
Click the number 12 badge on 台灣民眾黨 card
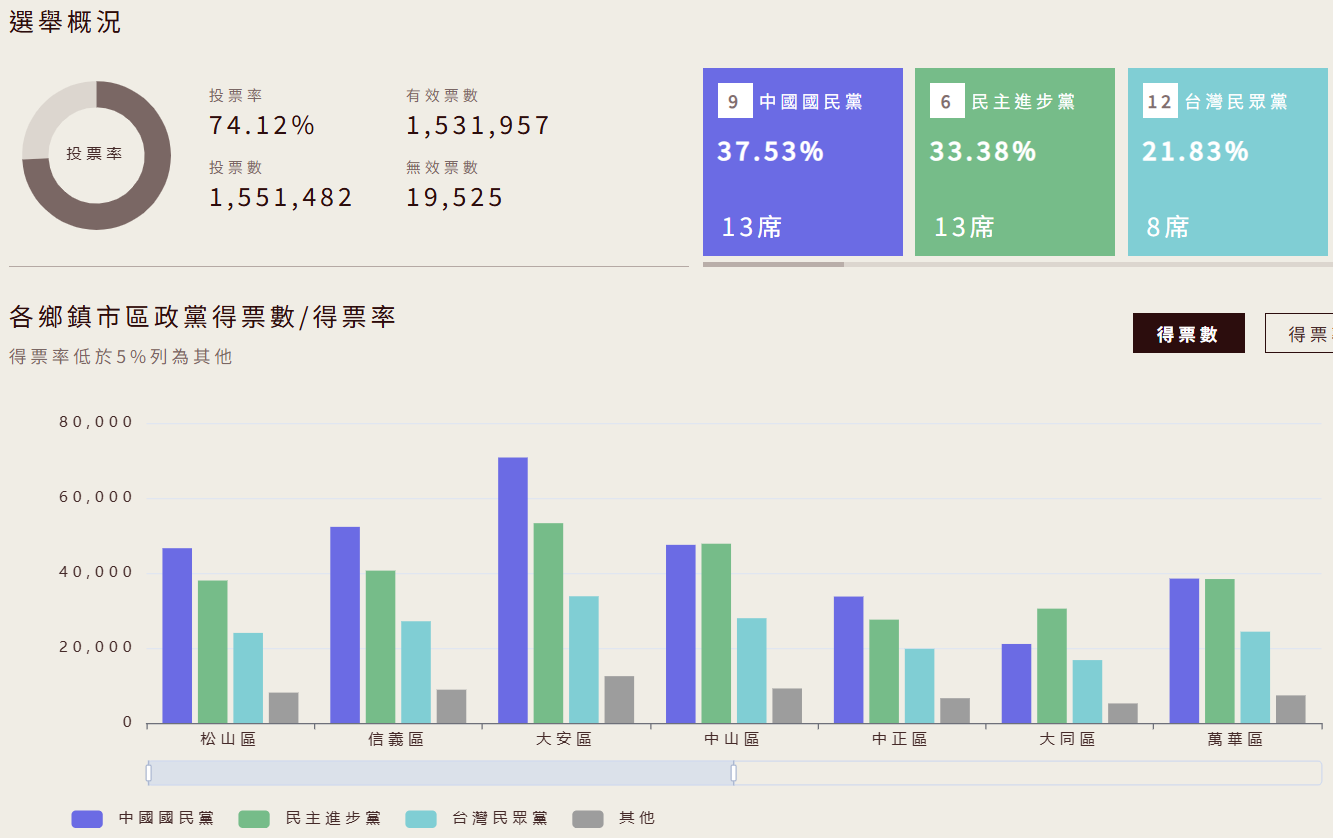[1160, 101]
